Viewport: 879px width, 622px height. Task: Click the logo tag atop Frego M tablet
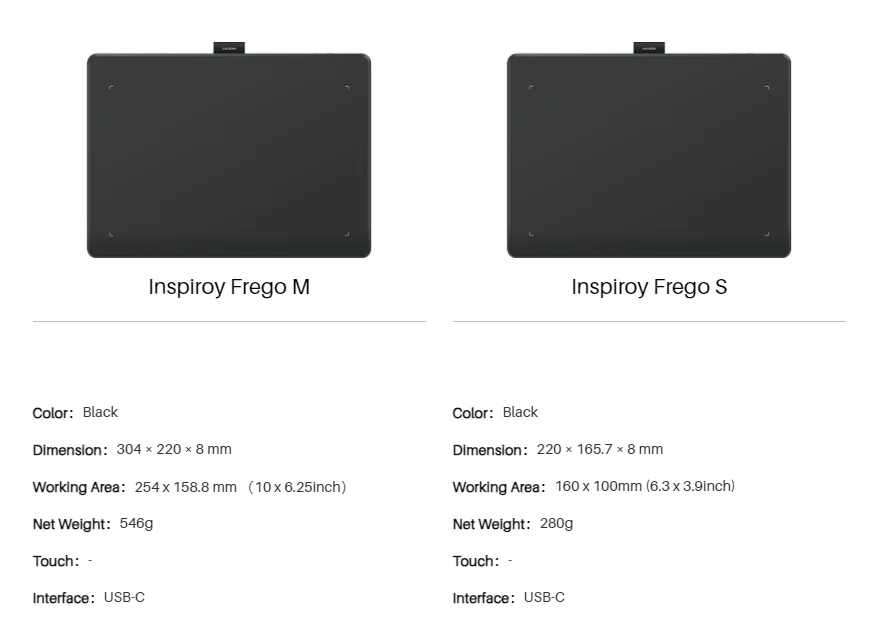(229, 47)
